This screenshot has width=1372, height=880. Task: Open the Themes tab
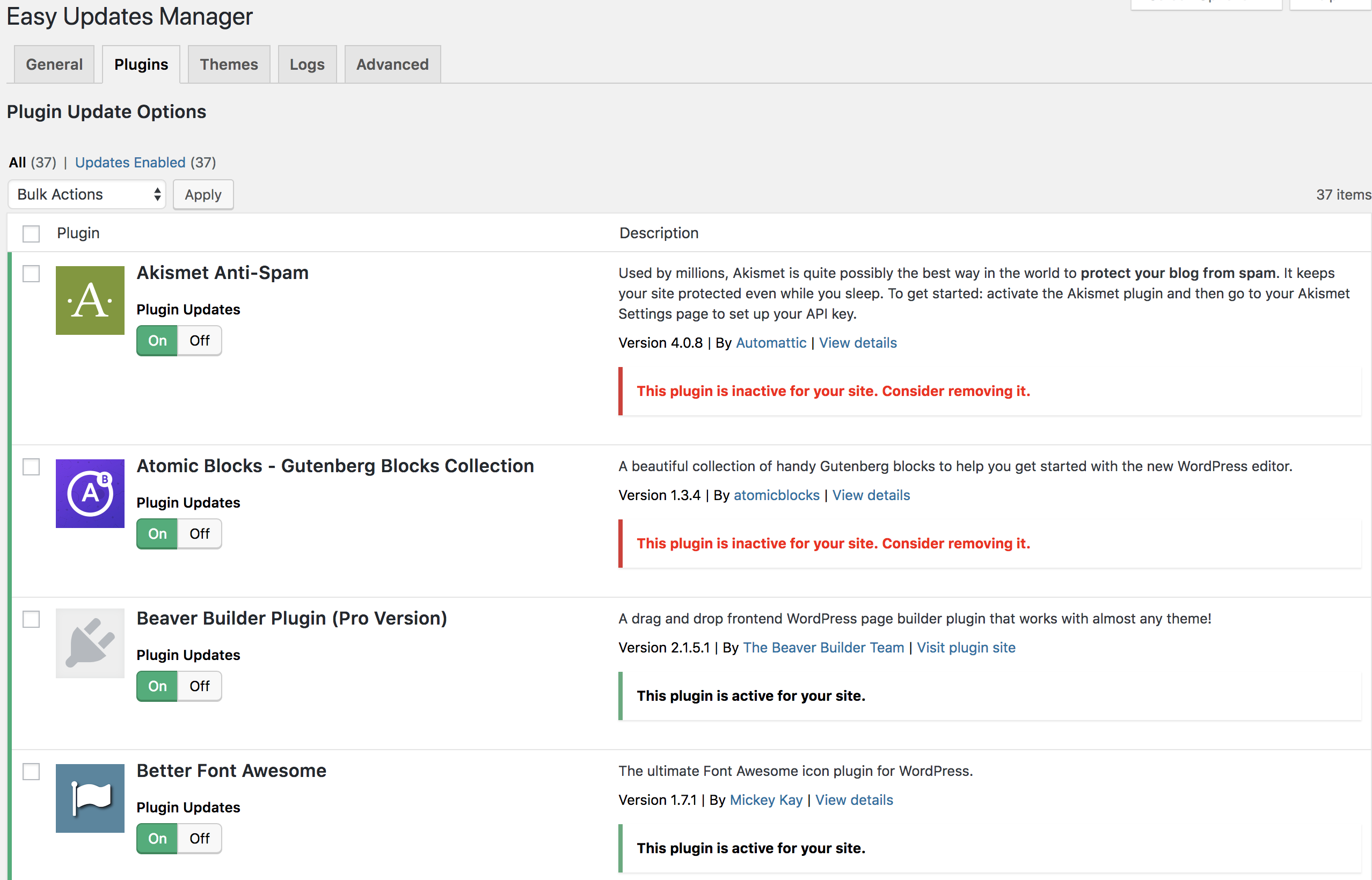(x=229, y=64)
